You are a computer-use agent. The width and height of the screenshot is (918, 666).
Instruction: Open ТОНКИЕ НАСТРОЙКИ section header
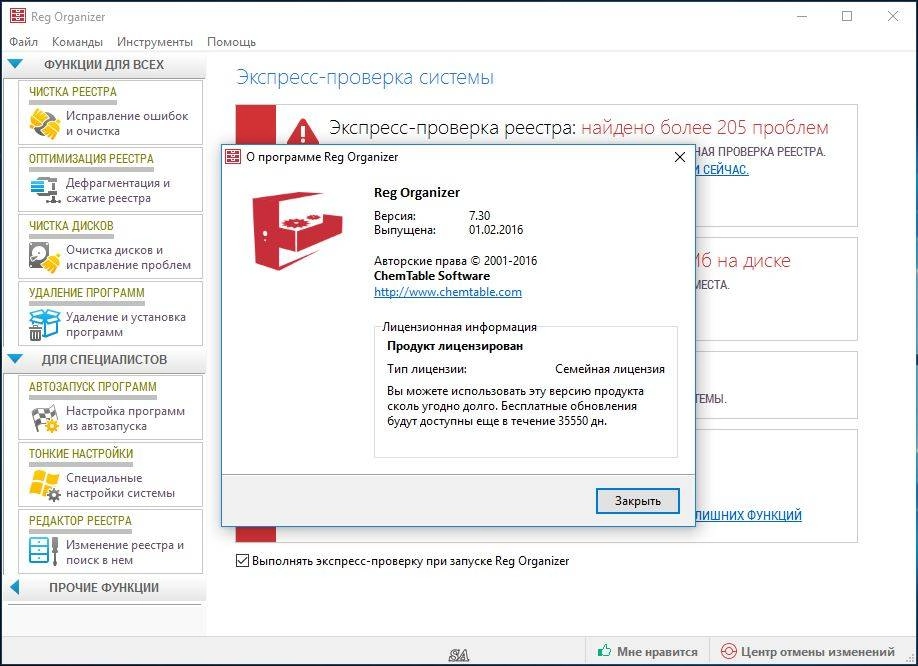point(81,453)
